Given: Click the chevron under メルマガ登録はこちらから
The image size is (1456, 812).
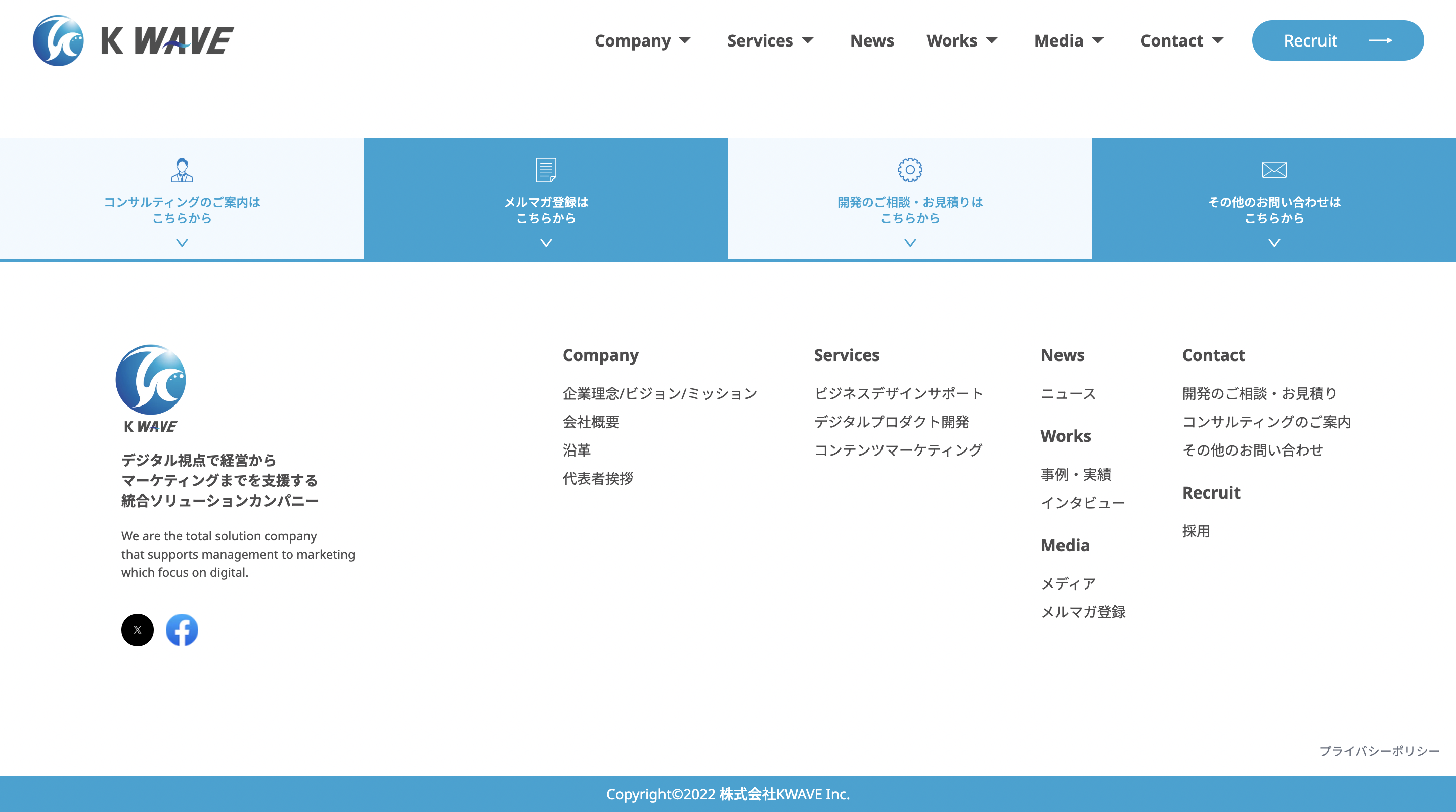Looking at the screenshot, I should (x=546, y=242).
